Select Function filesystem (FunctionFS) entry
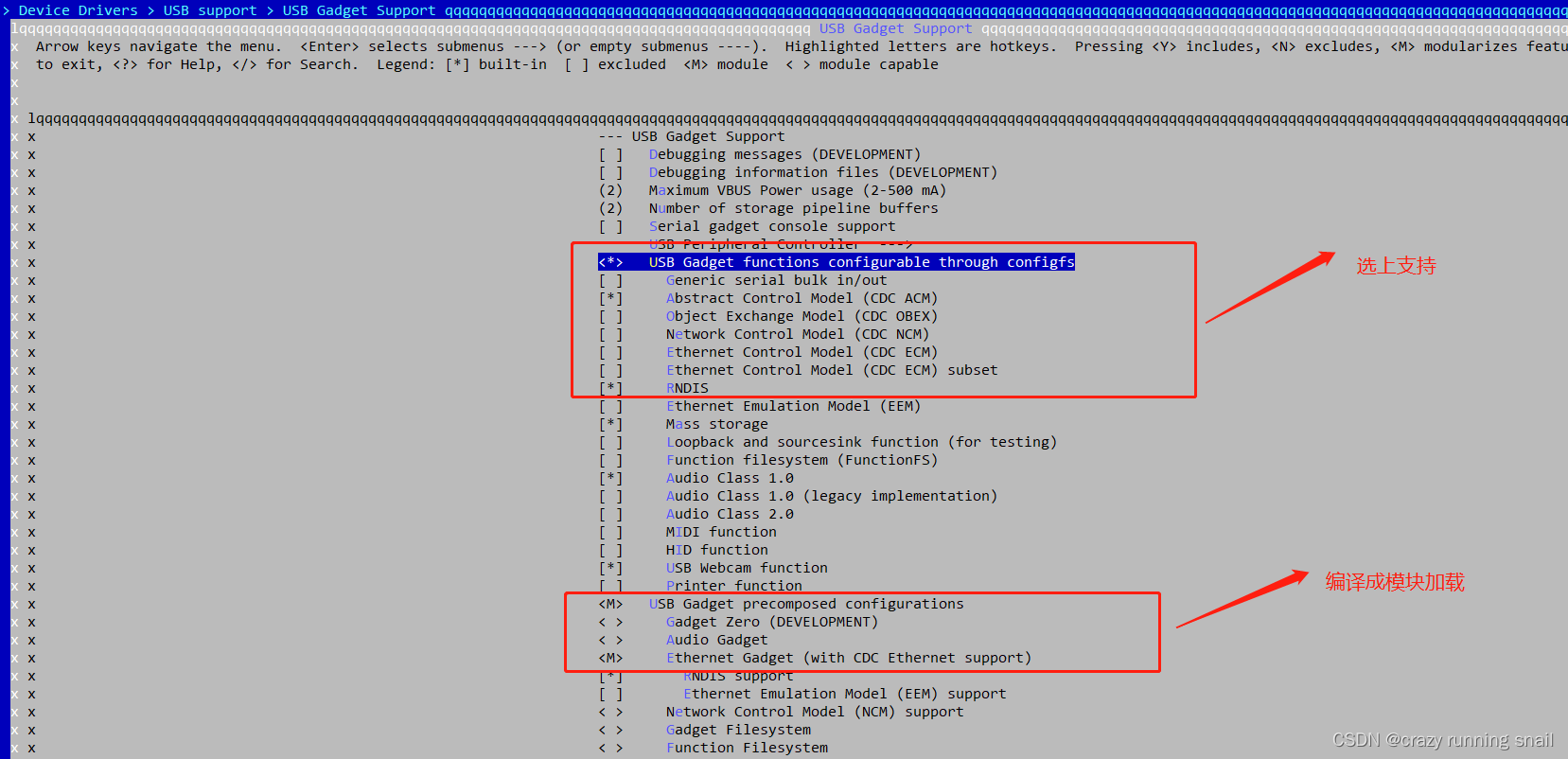This screenshot has height=759, width=1568. point(802,460)
